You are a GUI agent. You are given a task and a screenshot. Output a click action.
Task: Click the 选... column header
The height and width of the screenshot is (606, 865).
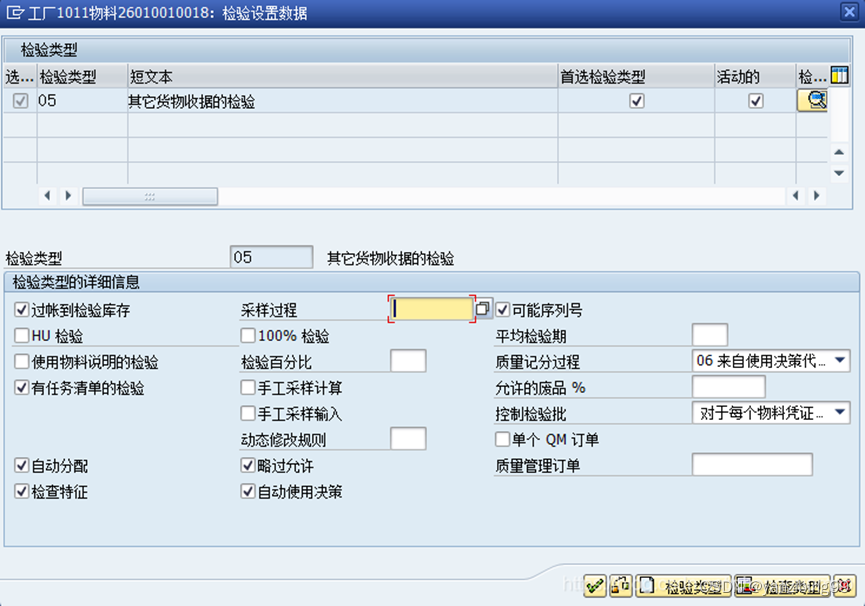click(x=20, y=77)
